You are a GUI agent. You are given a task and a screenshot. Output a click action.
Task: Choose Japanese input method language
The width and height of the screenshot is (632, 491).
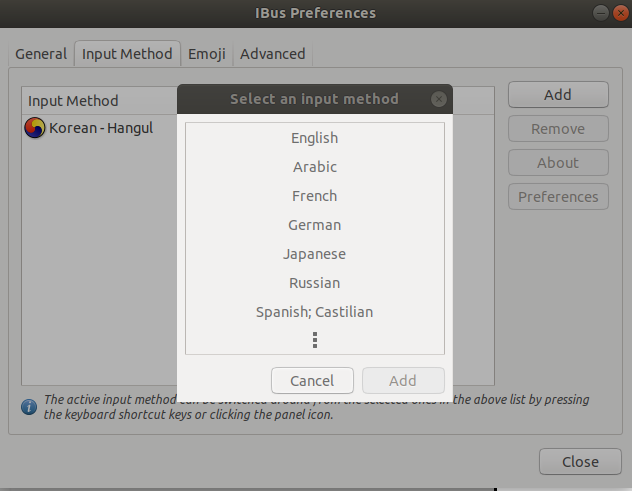(315, 254)
